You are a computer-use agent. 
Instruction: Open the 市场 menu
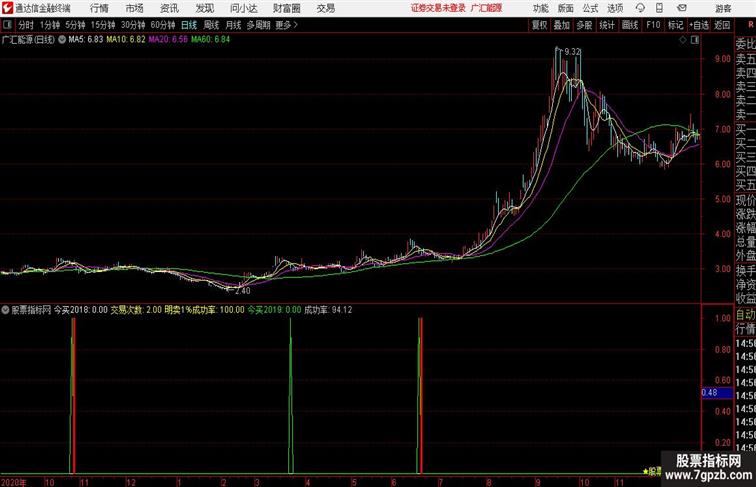135,8
